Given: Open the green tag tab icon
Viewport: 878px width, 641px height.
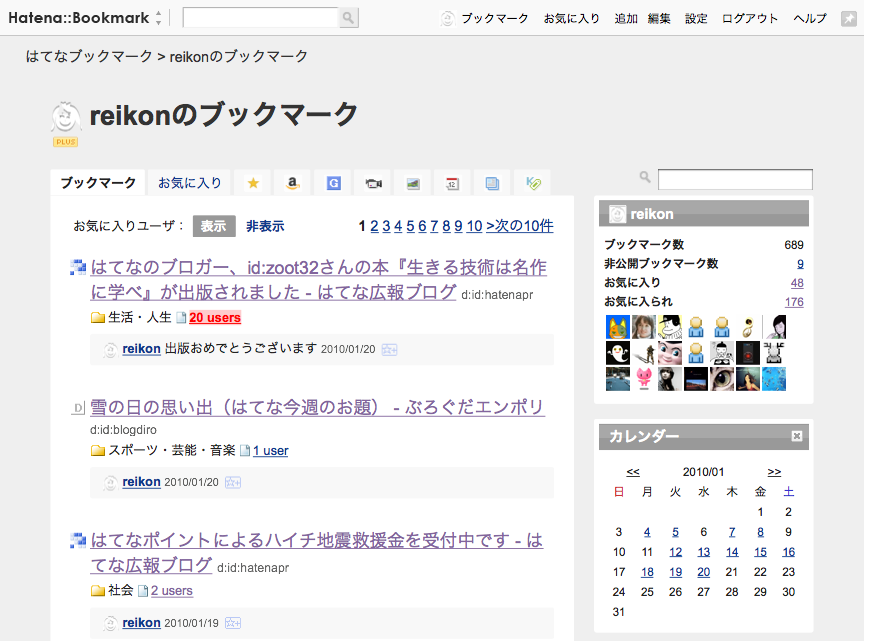Looking at the screenshot, I should [x=533, y=183].
